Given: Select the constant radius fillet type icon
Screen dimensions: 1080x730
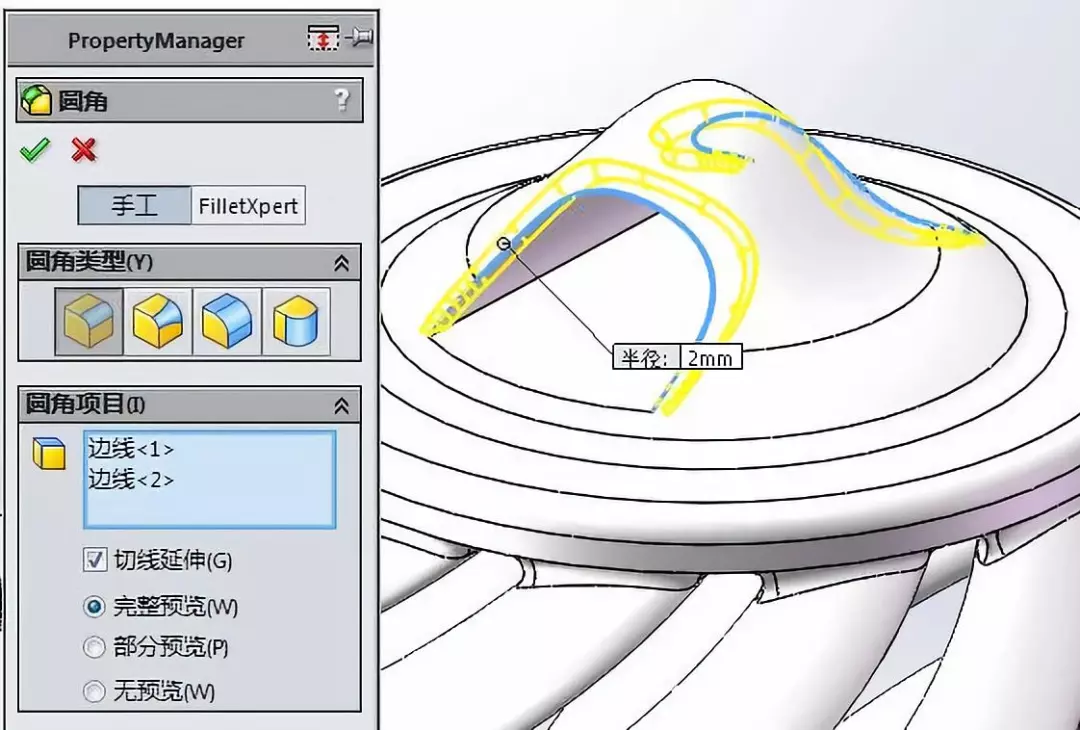Looking at the screenshot, I should [90, 322].
